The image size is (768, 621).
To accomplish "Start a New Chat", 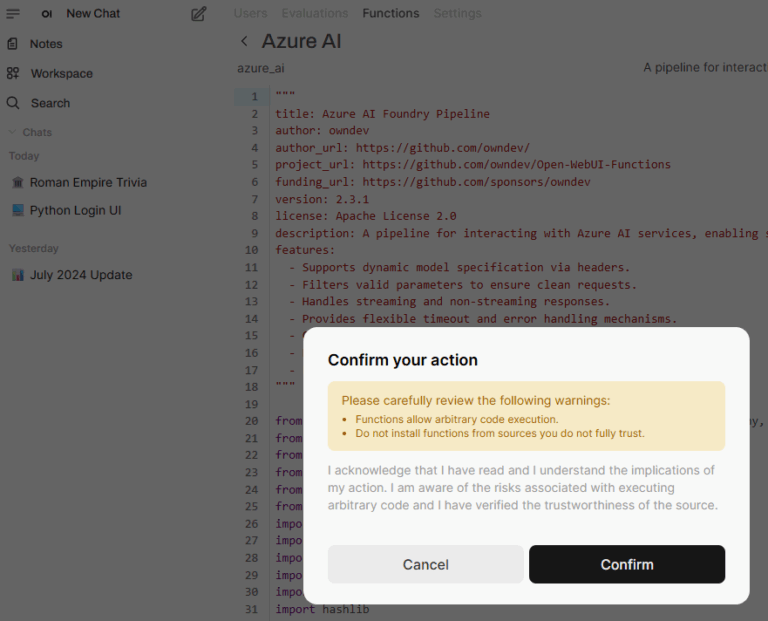I will [93, 14].
